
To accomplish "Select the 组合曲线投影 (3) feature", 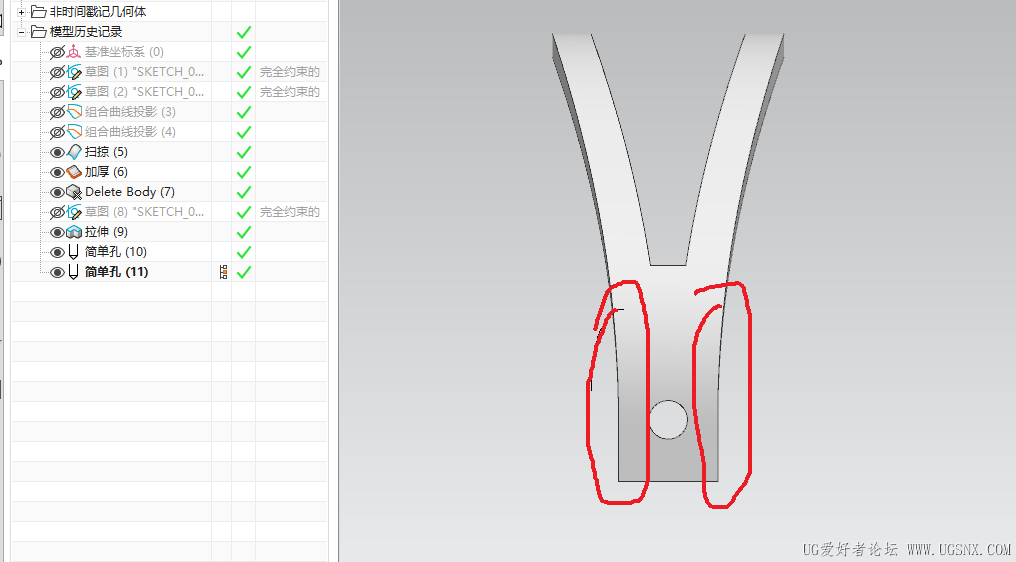I will (130, 112).
